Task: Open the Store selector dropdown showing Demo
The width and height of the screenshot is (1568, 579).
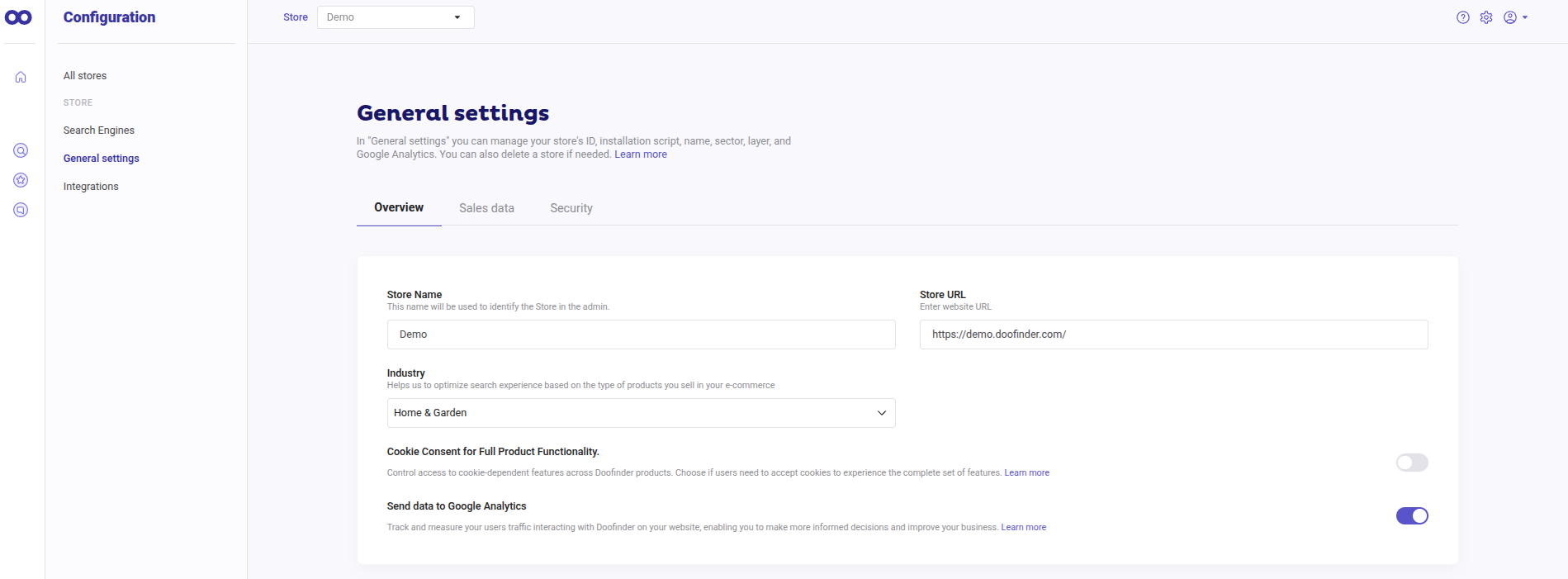Action: pos(395,17)
